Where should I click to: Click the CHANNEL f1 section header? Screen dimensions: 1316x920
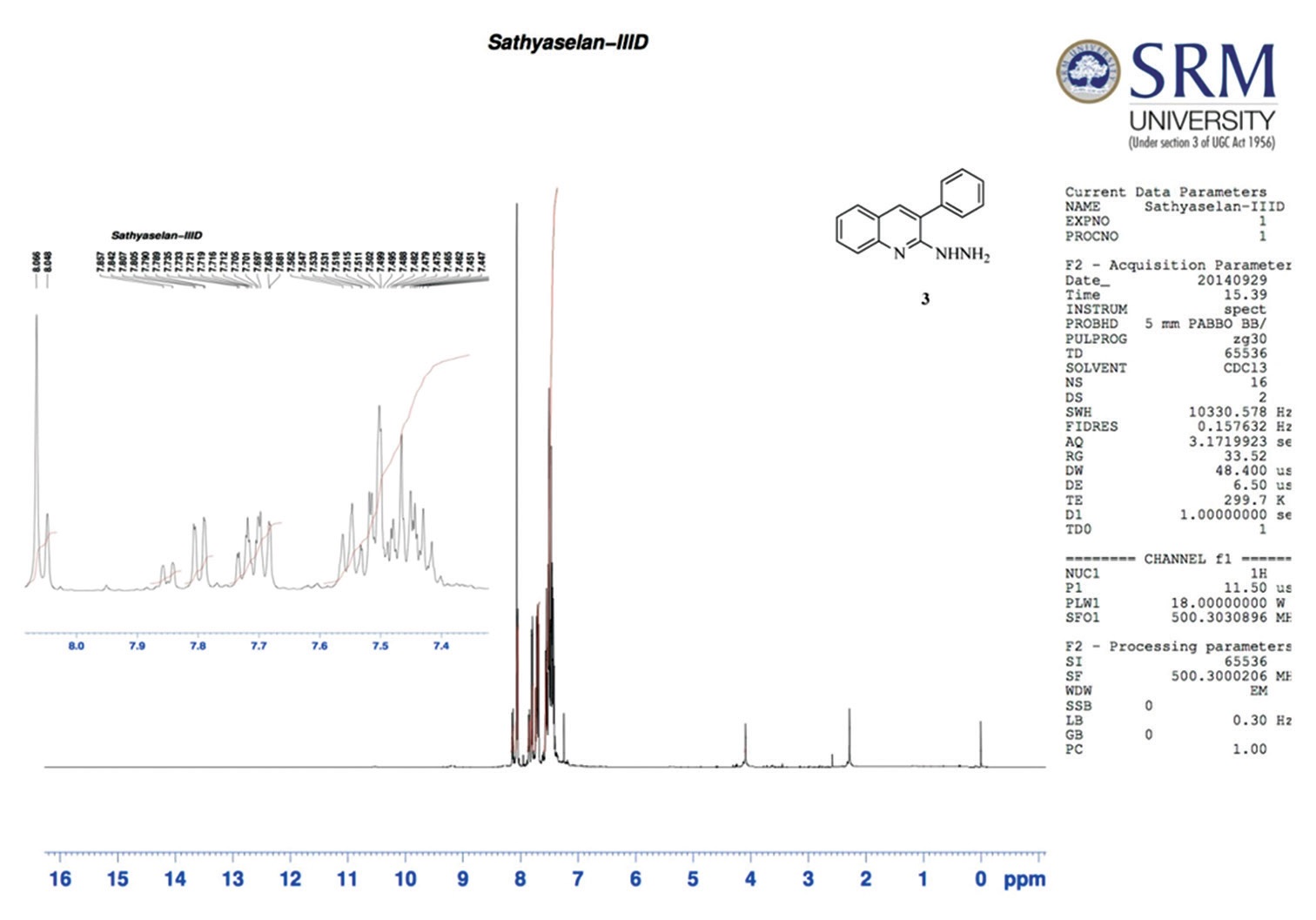(1177, 559)
